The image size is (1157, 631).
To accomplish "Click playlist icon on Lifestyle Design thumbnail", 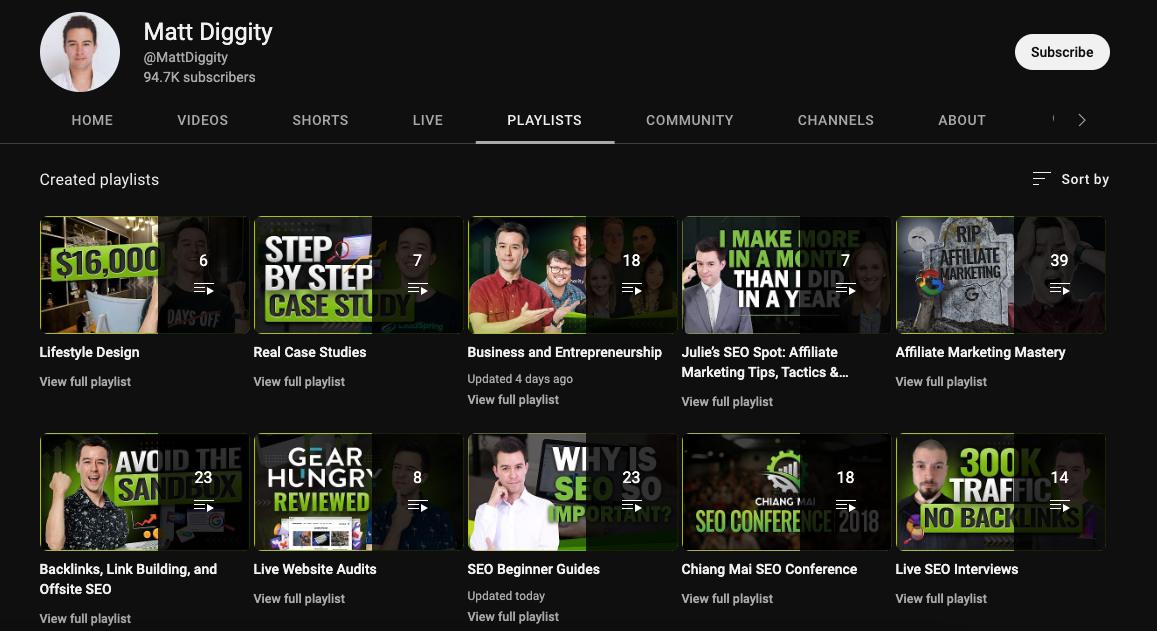I will point(203,289).
